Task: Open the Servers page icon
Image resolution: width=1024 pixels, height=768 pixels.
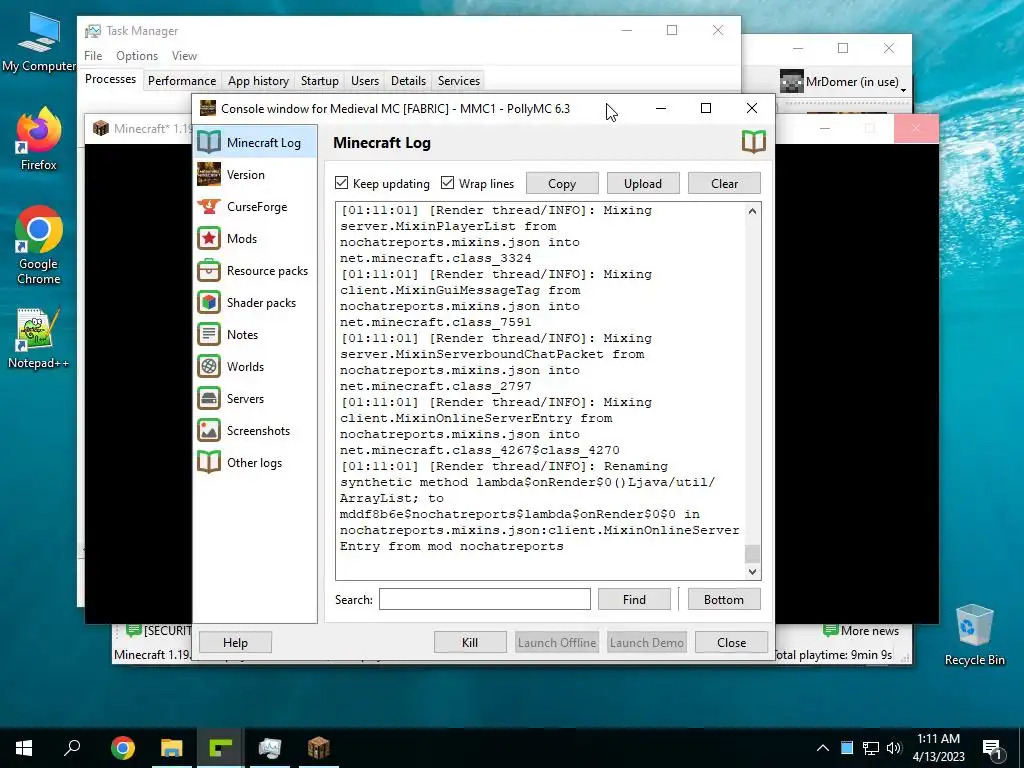Action: [x=209, y=398]
